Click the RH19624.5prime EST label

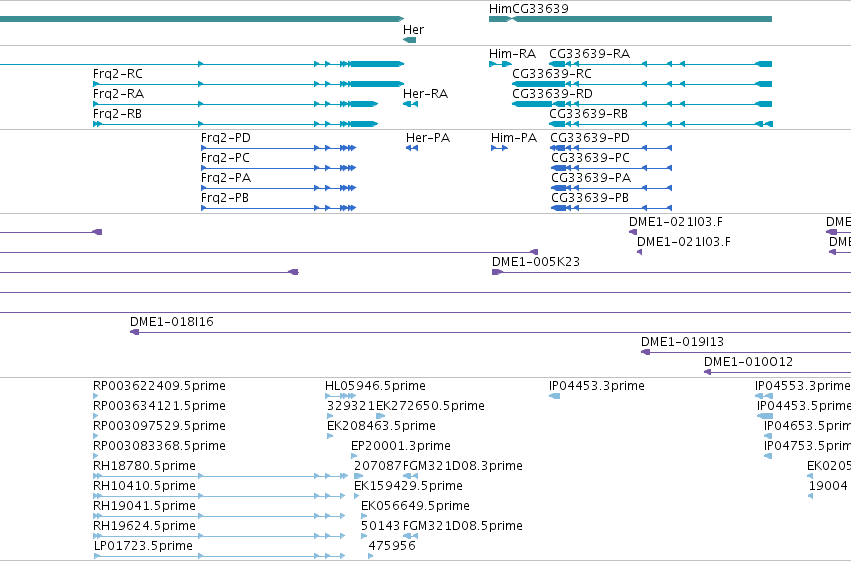(144, 527)
